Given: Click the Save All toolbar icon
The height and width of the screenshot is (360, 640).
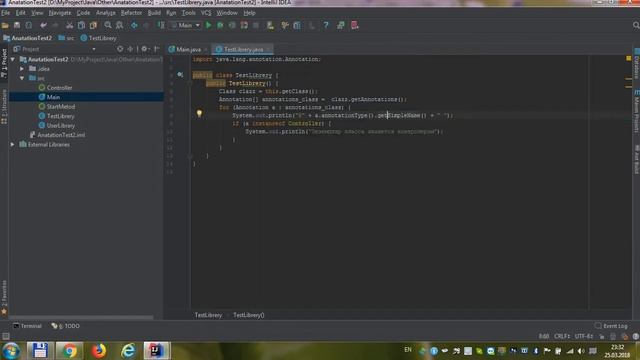Looking at the screenshot, I should [x=17, y=25].
